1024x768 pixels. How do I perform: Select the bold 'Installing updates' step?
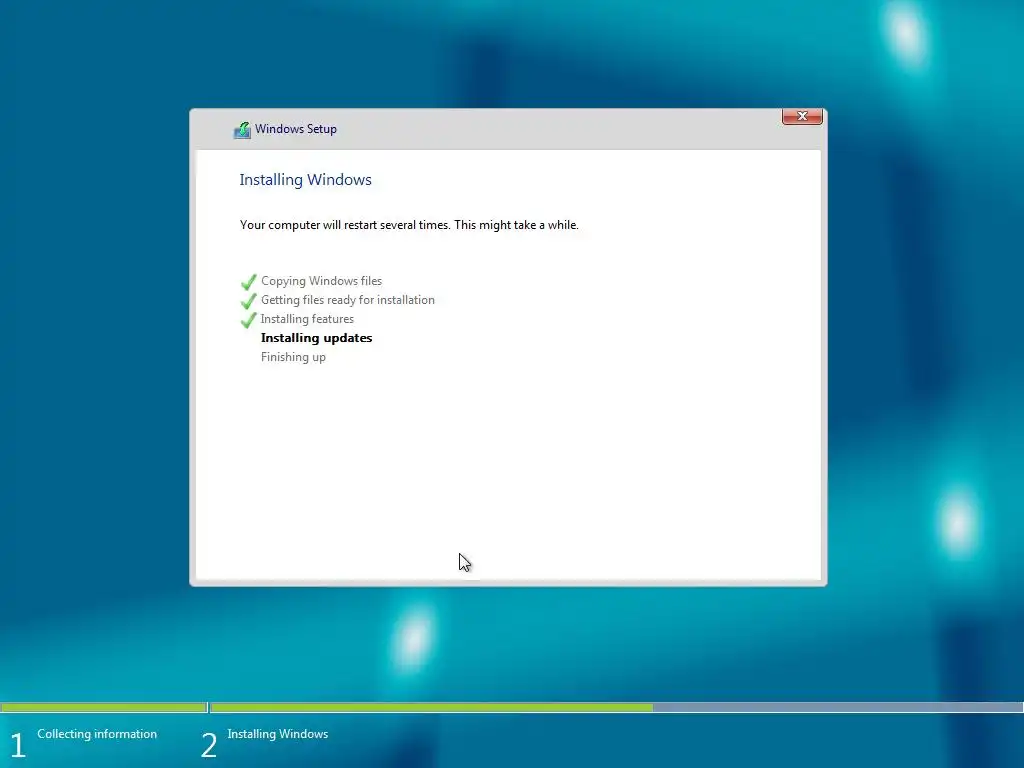click(316, 338)
